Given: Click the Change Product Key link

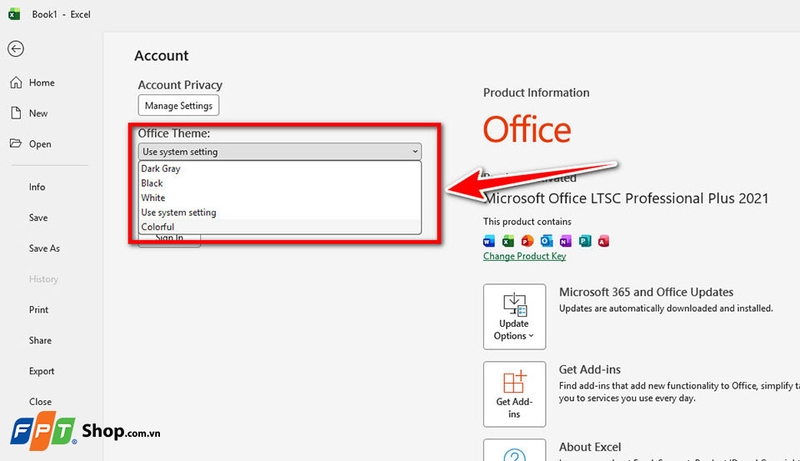Looking at the screenshot, I should click(x=524, y=256).
